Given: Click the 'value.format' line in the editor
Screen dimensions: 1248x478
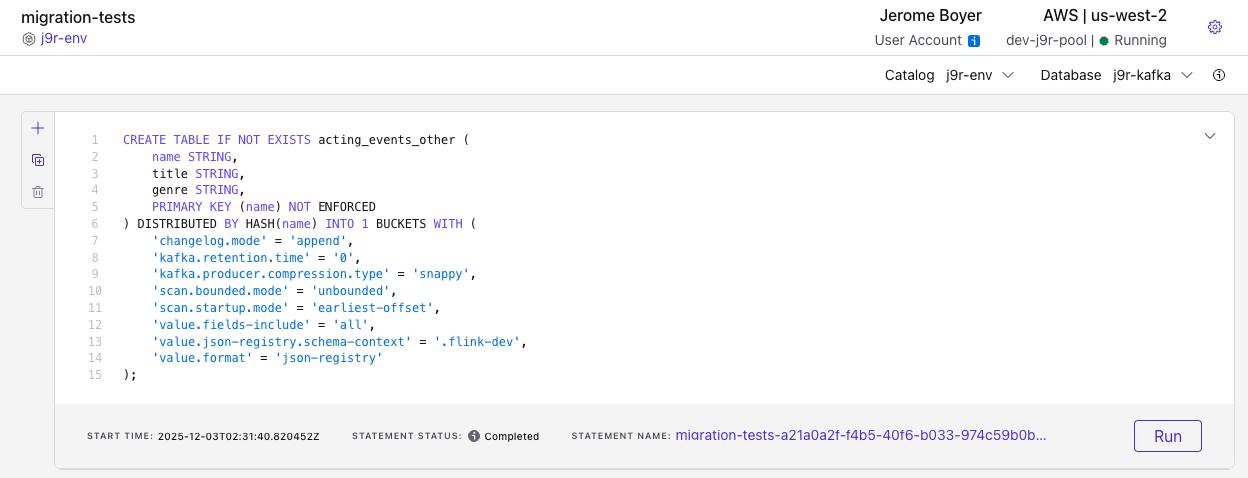Looking at the screenshot, I should coord(267,357).
